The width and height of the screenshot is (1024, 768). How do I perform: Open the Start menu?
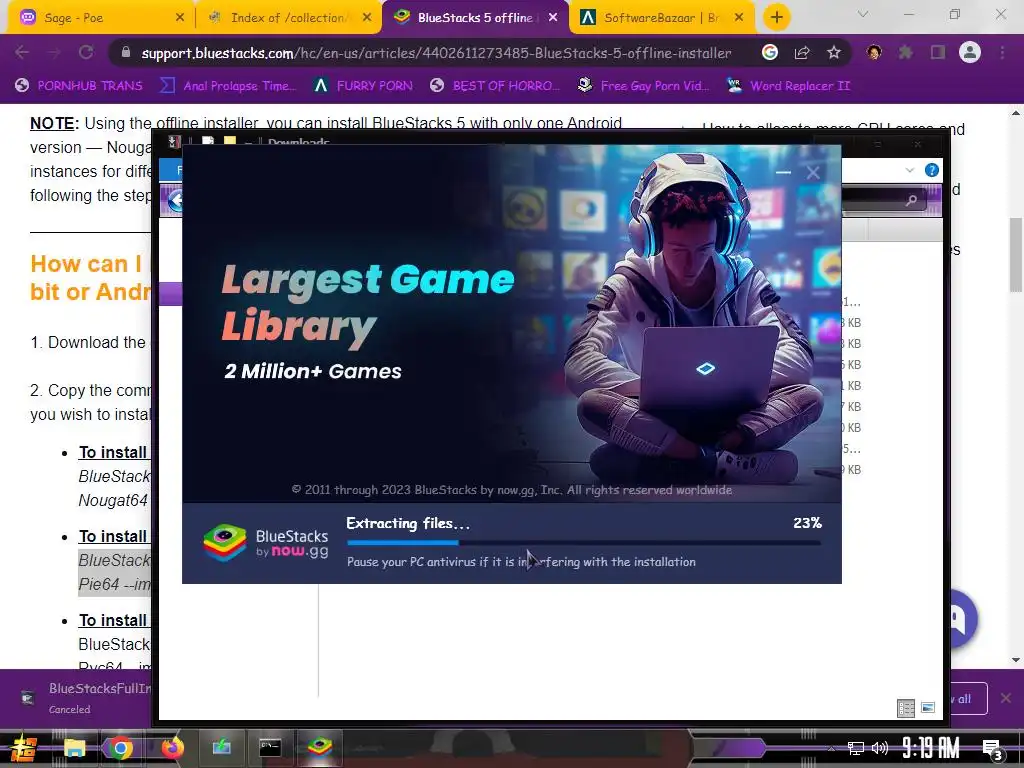coord(24,748)
